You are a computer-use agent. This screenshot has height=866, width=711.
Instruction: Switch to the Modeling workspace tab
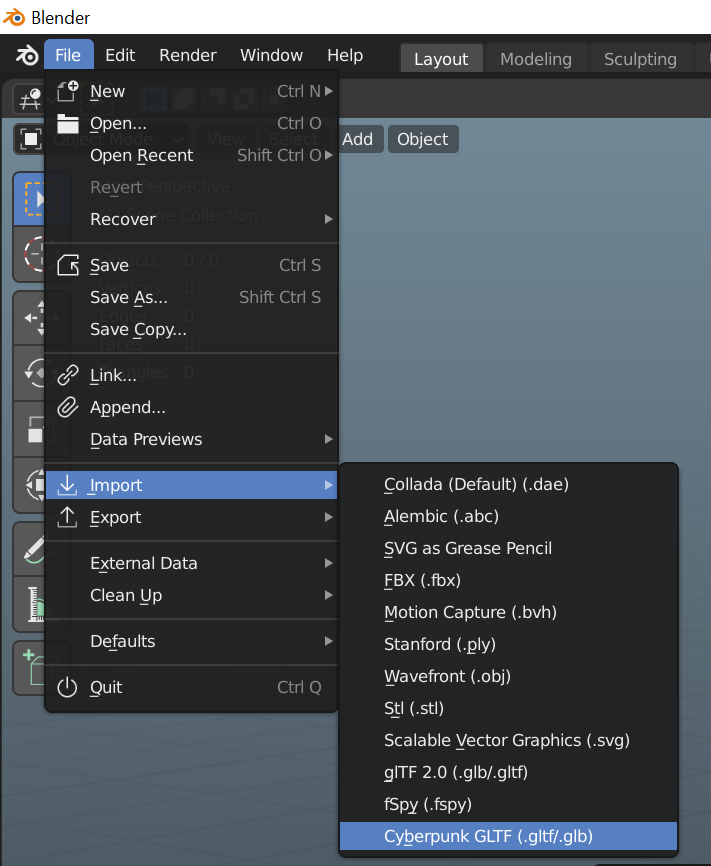tap(536, 59)
